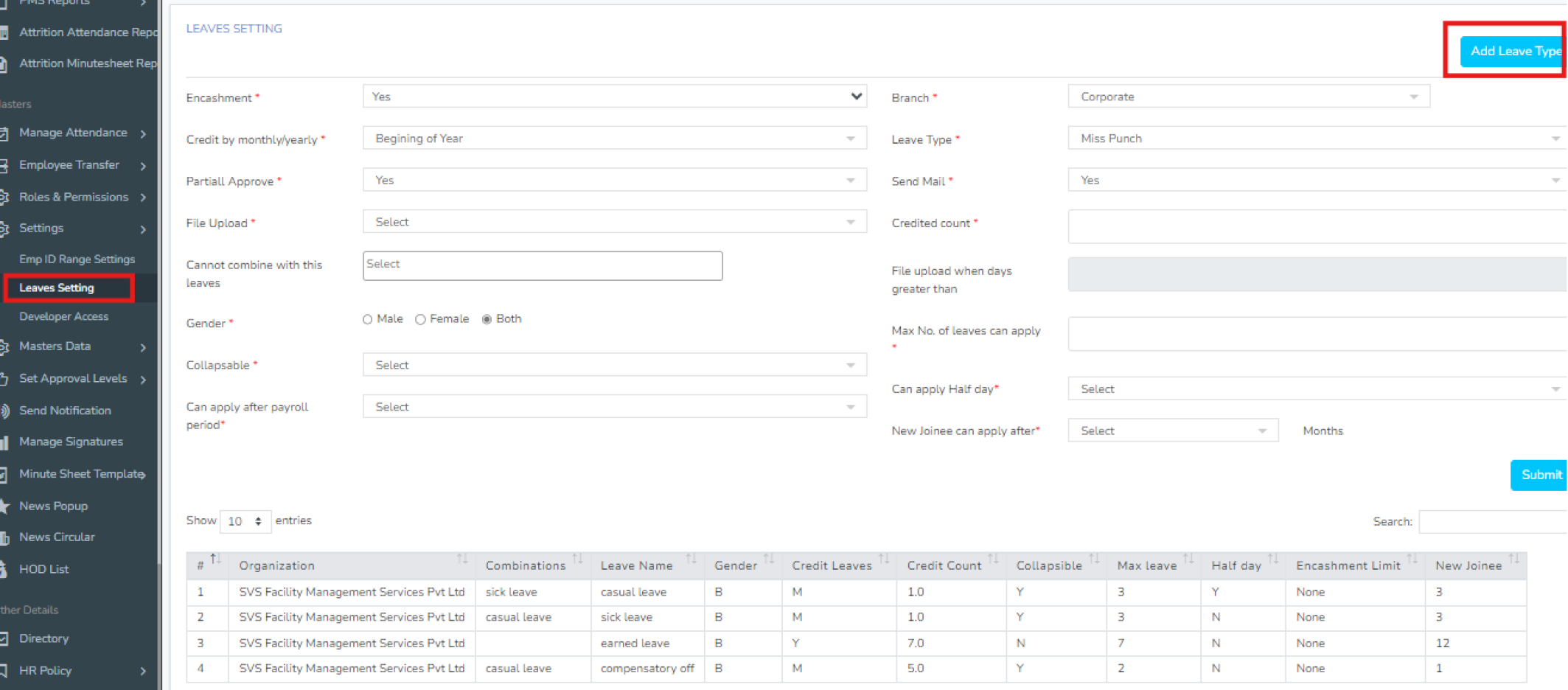This screenshot has height=690, width=1568.
Task: Expand the Set Approval Levels menu
Action: click(73, 378)
